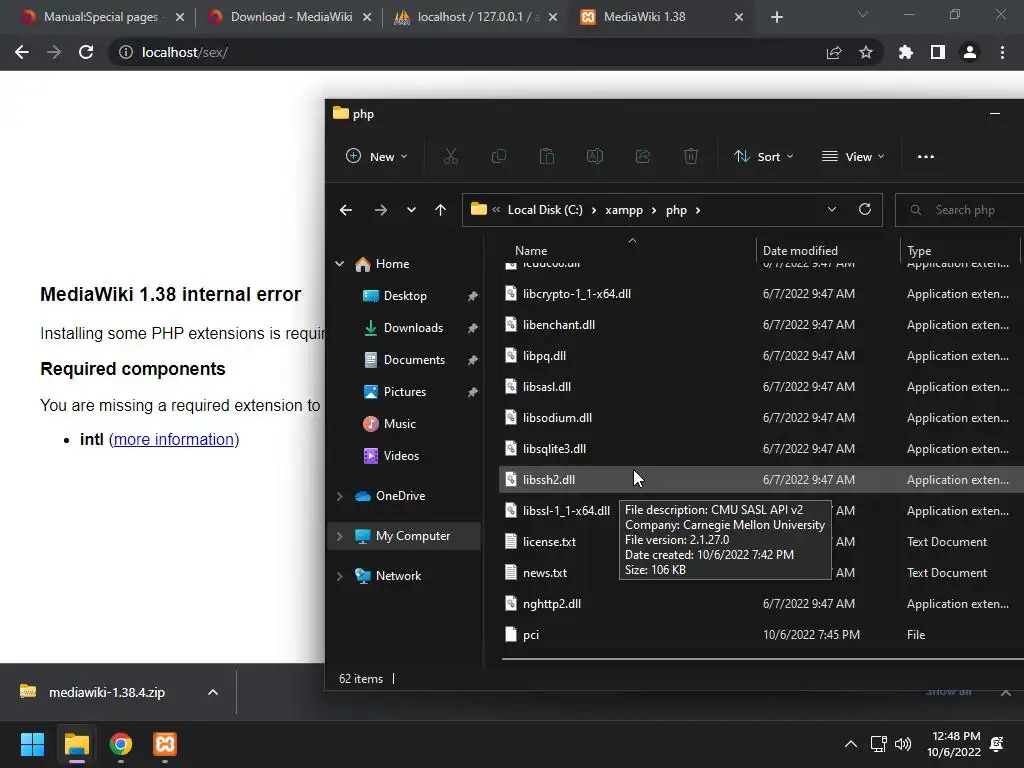
Task: Click the Delete trash icon in Explorer
Action: click(691, 156)
